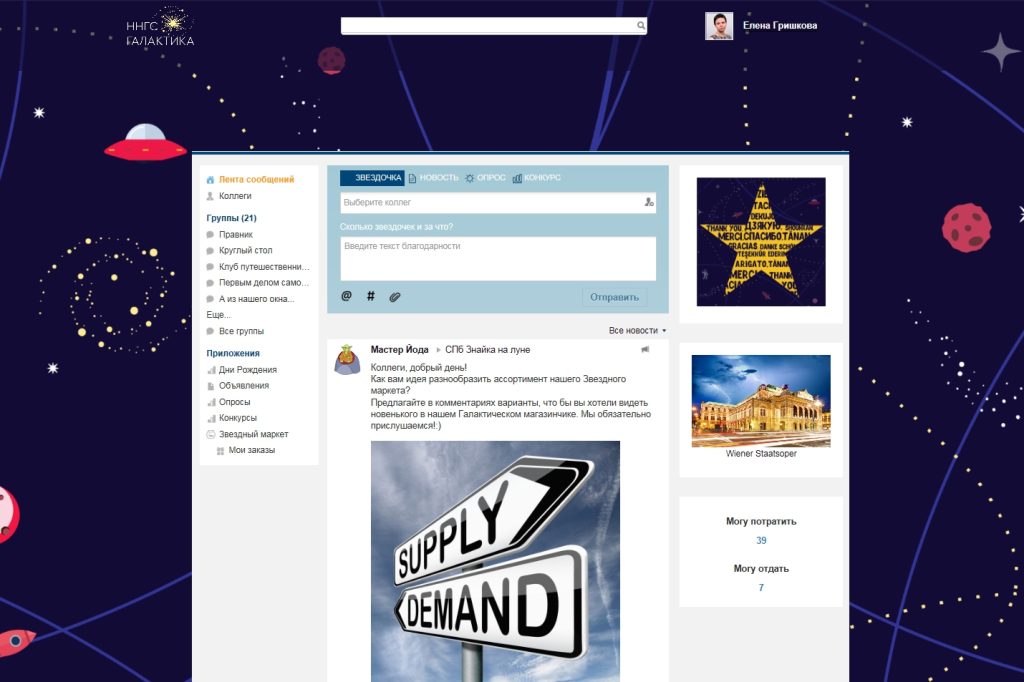Click the Wiener Staatsoper thumbnail image
This screenshot has height=682, width=1024.
click(760, 401)
